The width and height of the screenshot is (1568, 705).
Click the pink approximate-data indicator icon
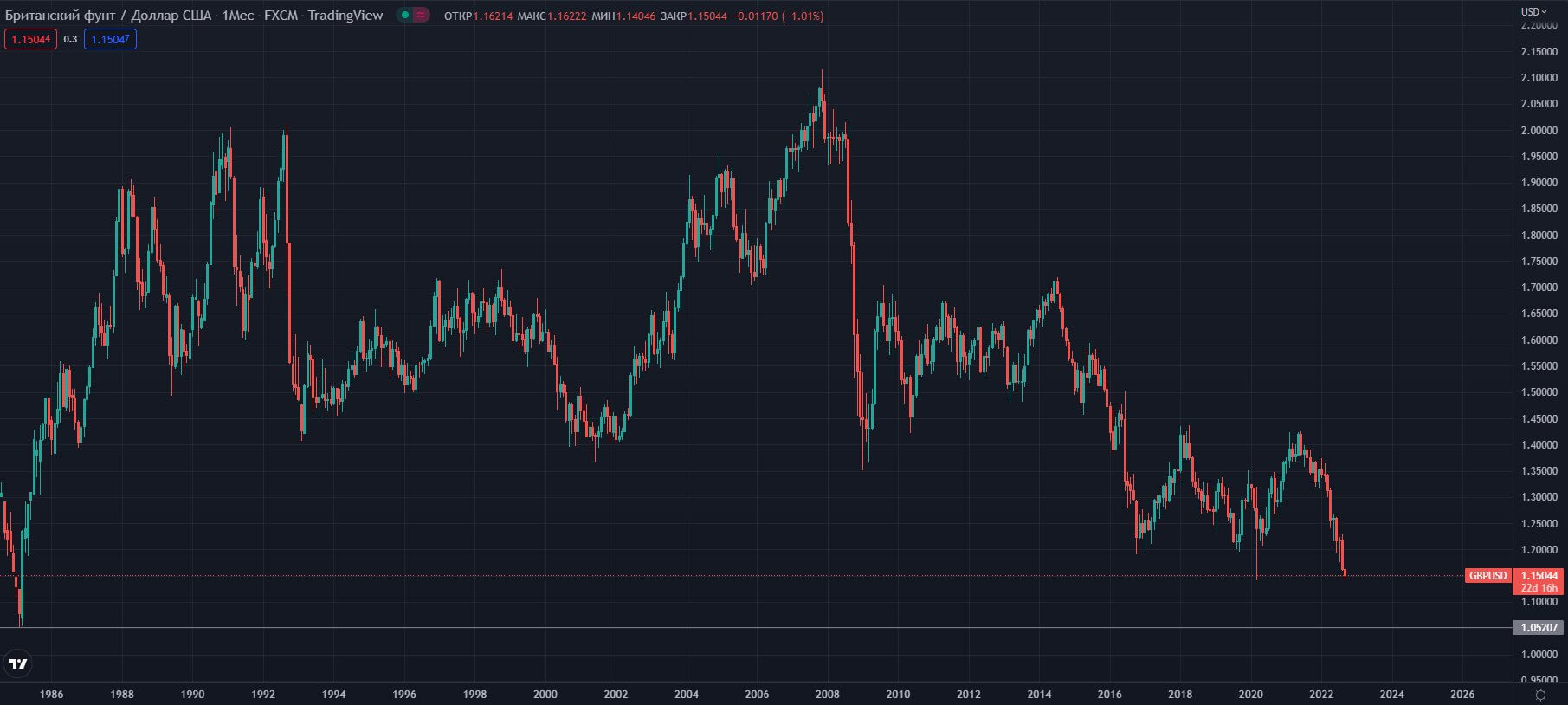[421, 15]
